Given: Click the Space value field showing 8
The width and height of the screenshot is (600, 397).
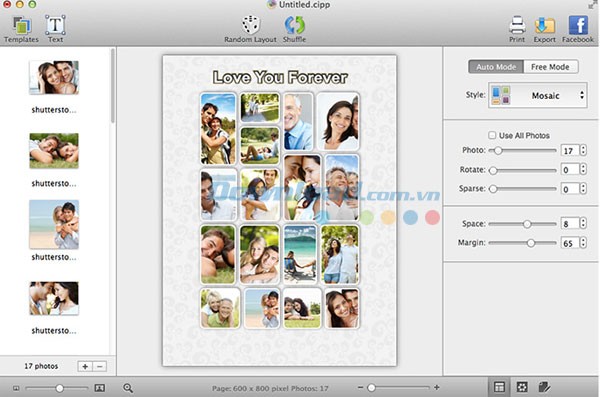Looking at the screenshot, I should (x=570, y=224).
